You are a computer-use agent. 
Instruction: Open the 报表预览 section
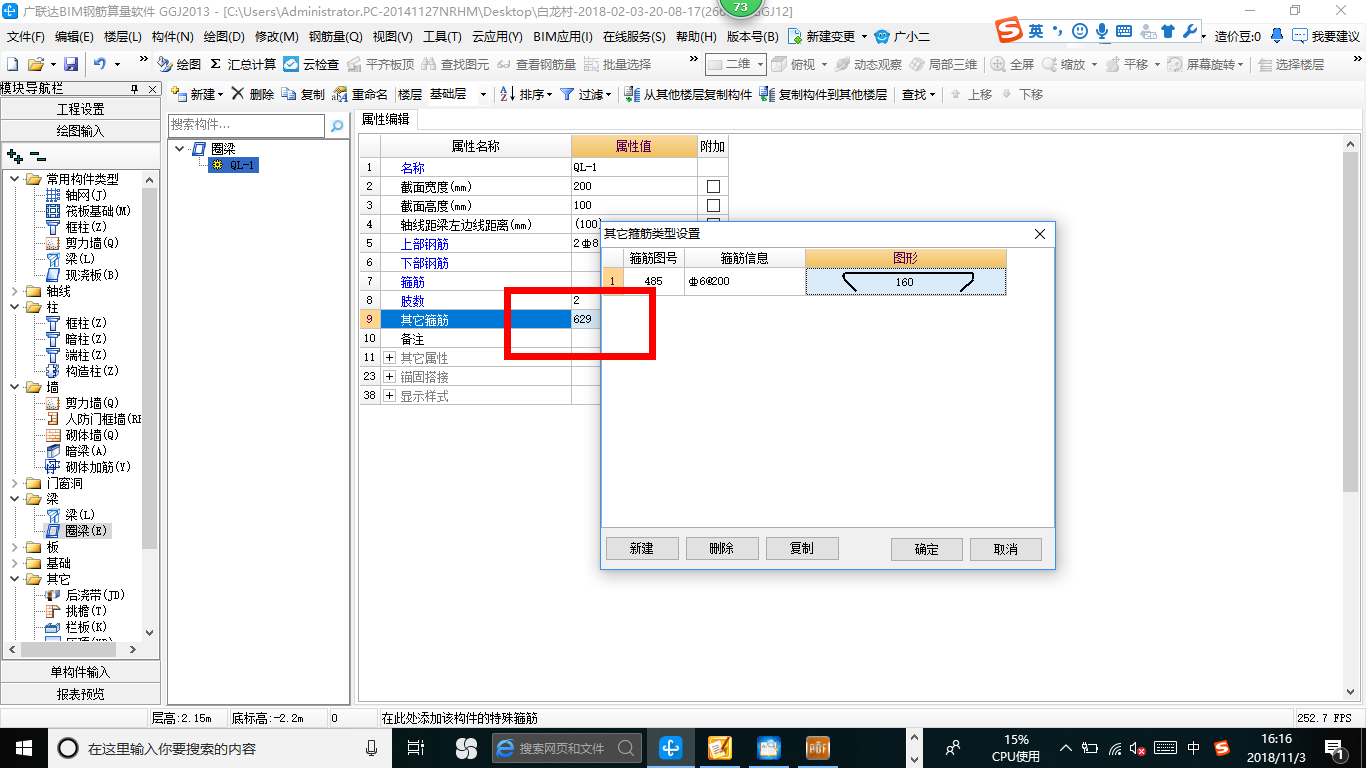pos(80,694)
